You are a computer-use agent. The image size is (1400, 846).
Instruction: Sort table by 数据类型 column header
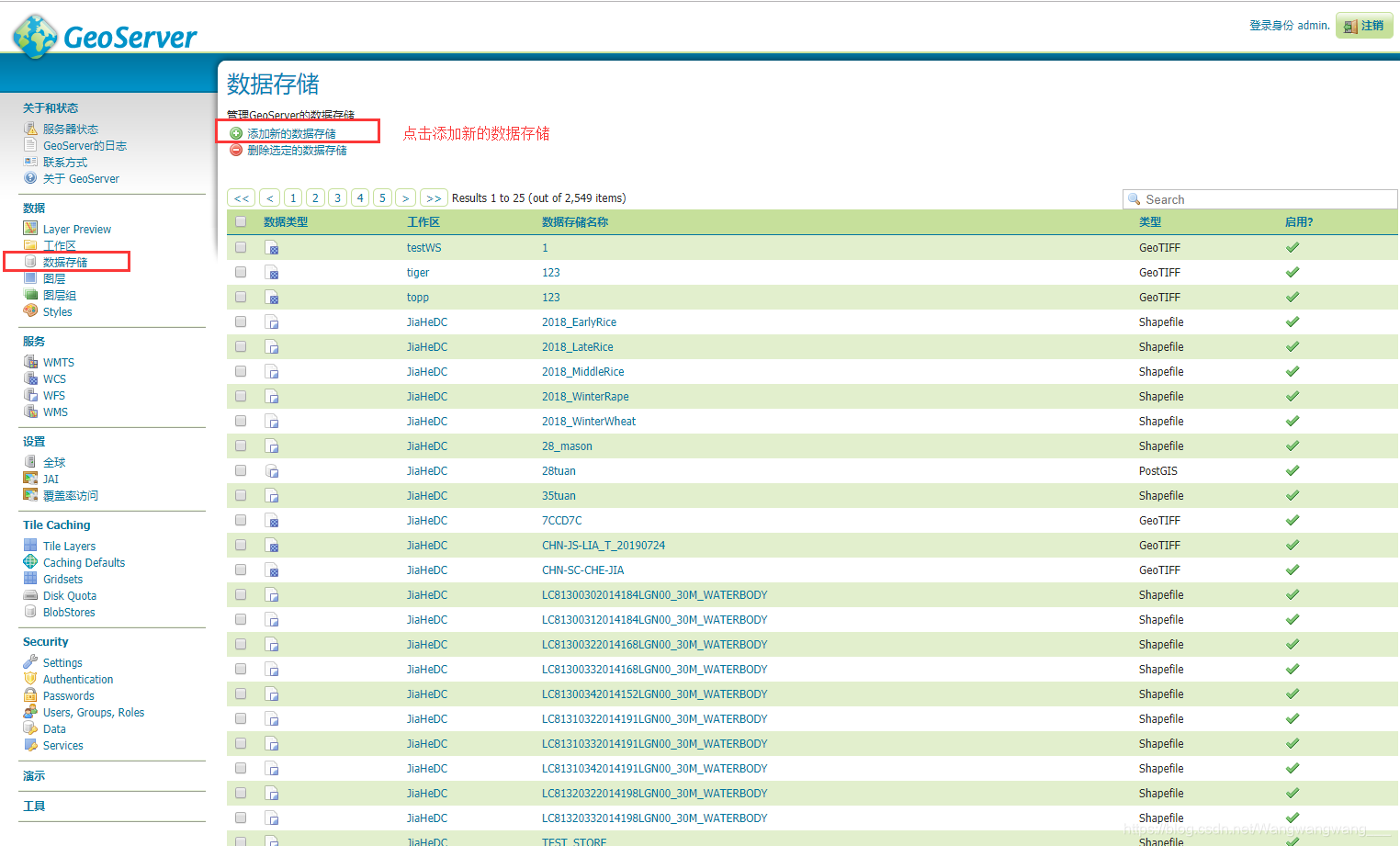(286, 222)
